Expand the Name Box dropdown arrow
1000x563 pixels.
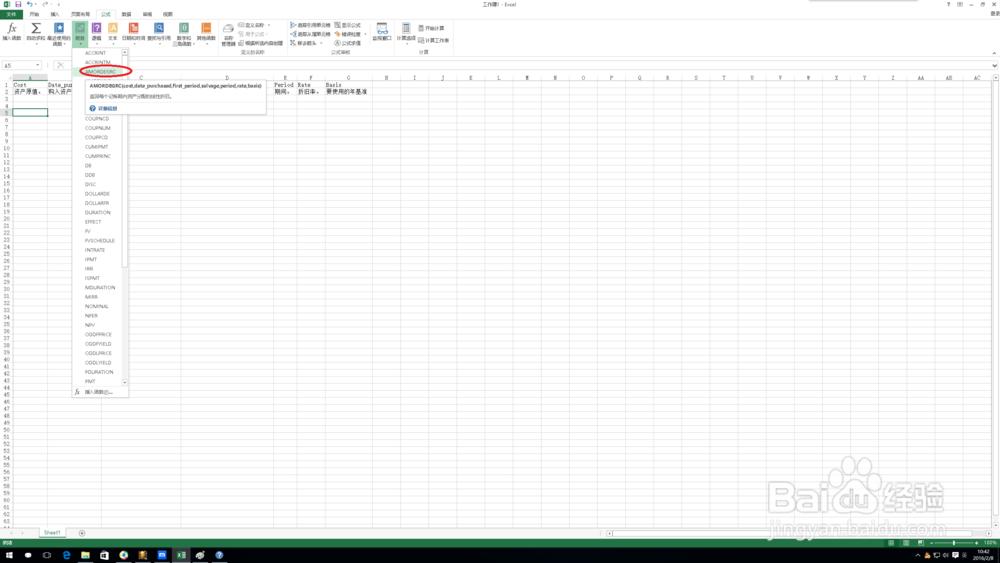click(x=38, y=65)
